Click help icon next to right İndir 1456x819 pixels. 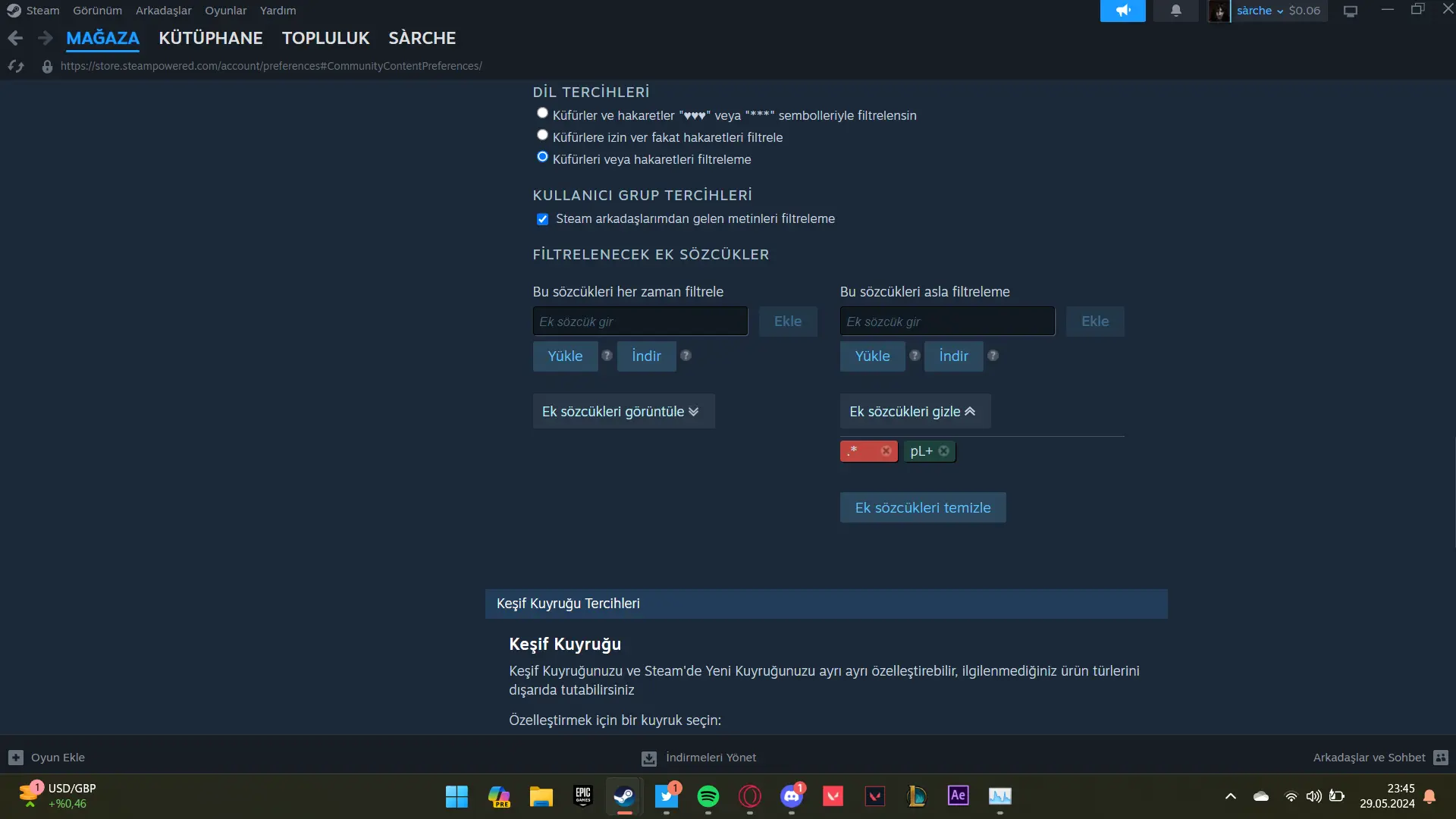click(993, 356)
